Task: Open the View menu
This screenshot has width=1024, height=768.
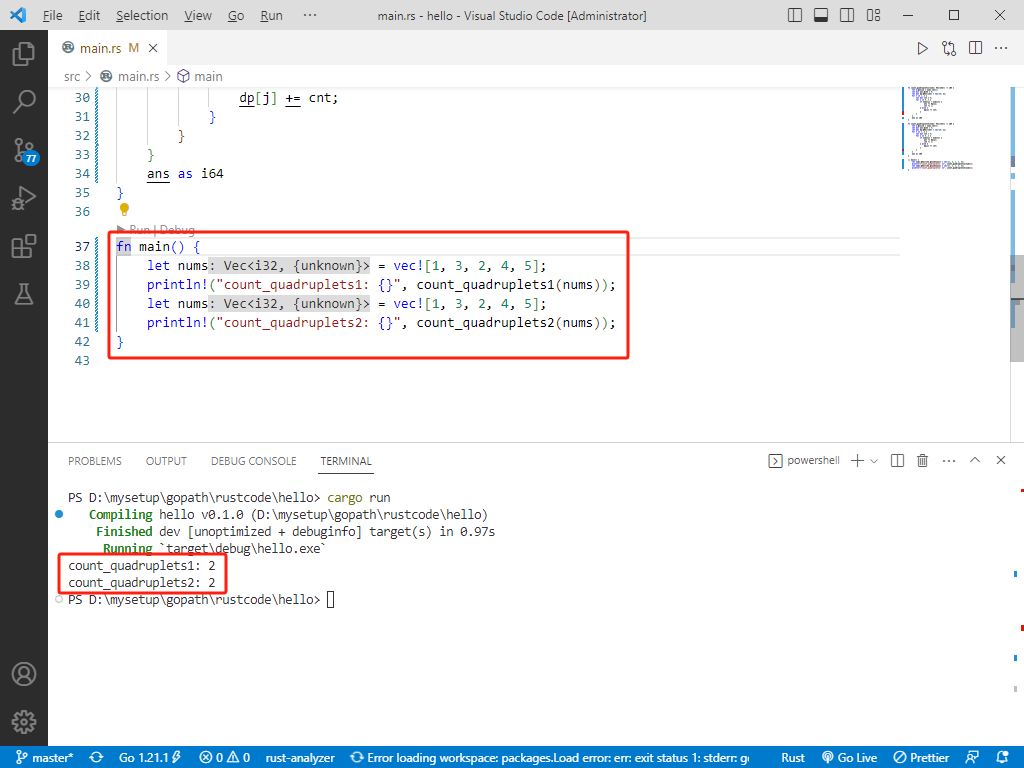Action: [x=198, y=16]
